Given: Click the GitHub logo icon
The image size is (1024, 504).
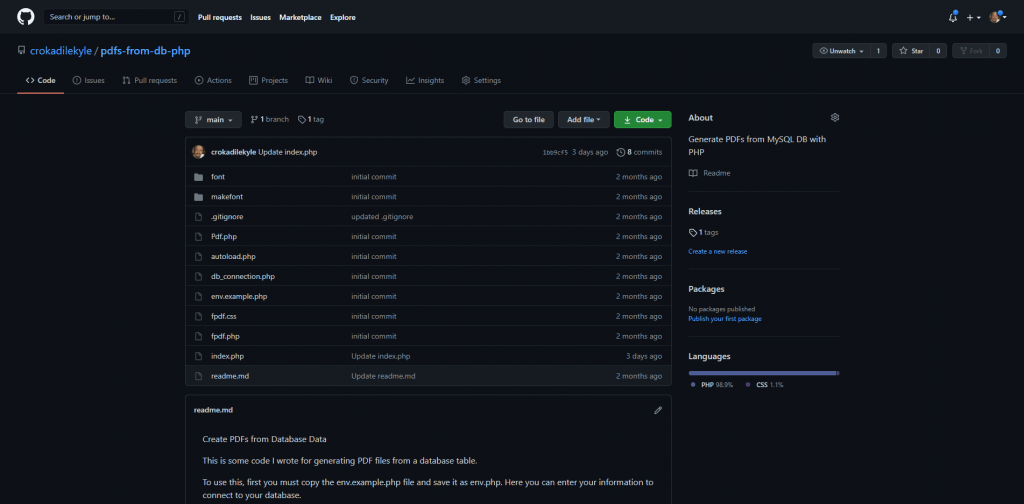Looking at the screenshot, I should pyautogui.click(x=26, y=17).
